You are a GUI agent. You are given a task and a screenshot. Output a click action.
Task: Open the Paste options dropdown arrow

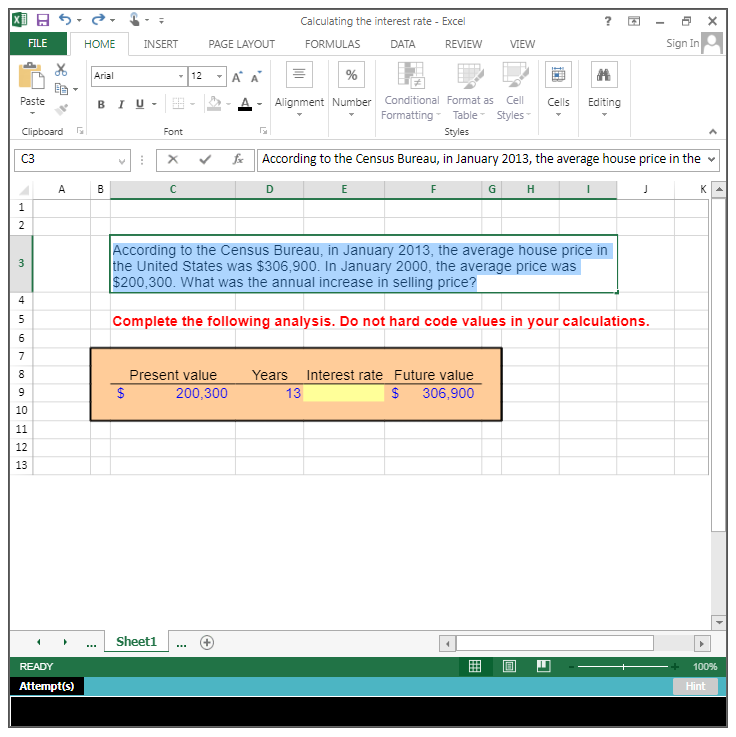(x=32, y=113)
